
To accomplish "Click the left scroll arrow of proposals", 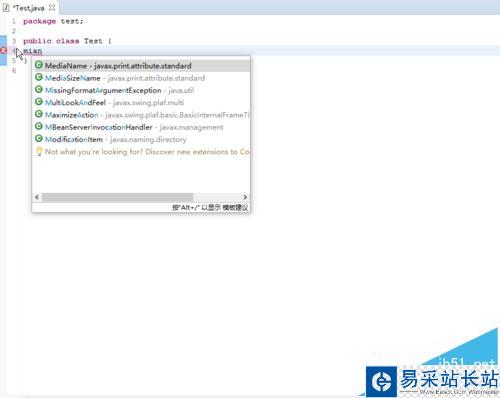I will tap(37, 197).
